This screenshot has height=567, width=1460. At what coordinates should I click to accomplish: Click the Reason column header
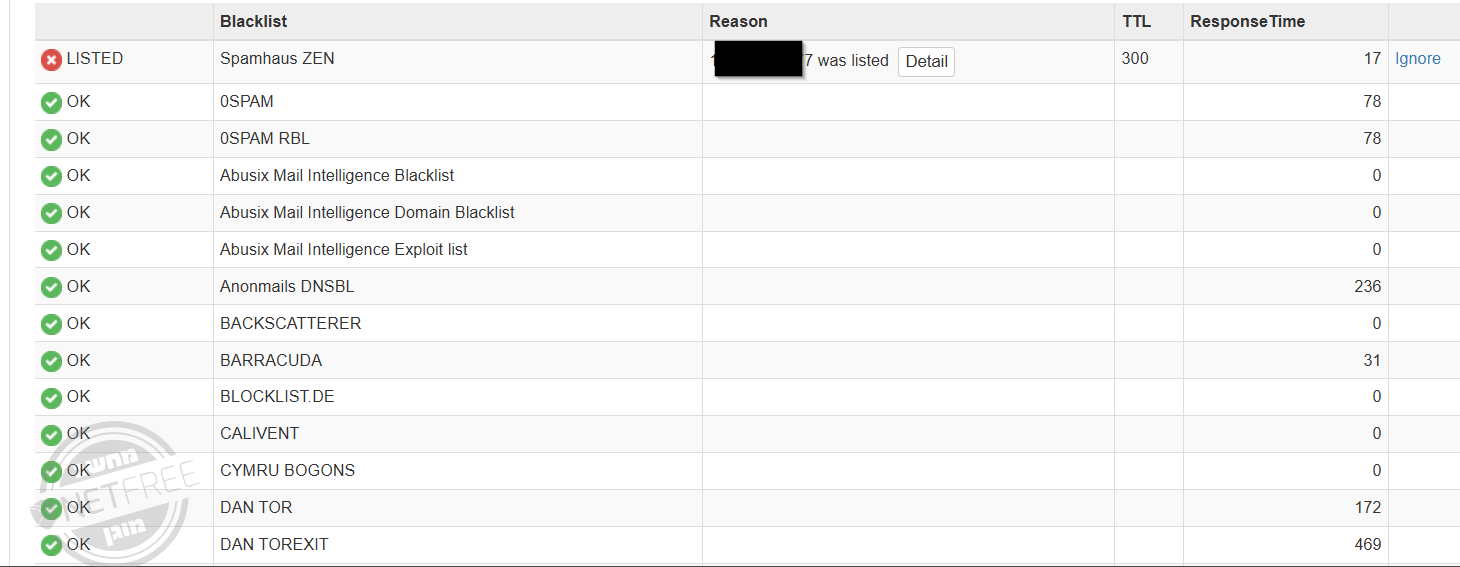coord(738,21)
